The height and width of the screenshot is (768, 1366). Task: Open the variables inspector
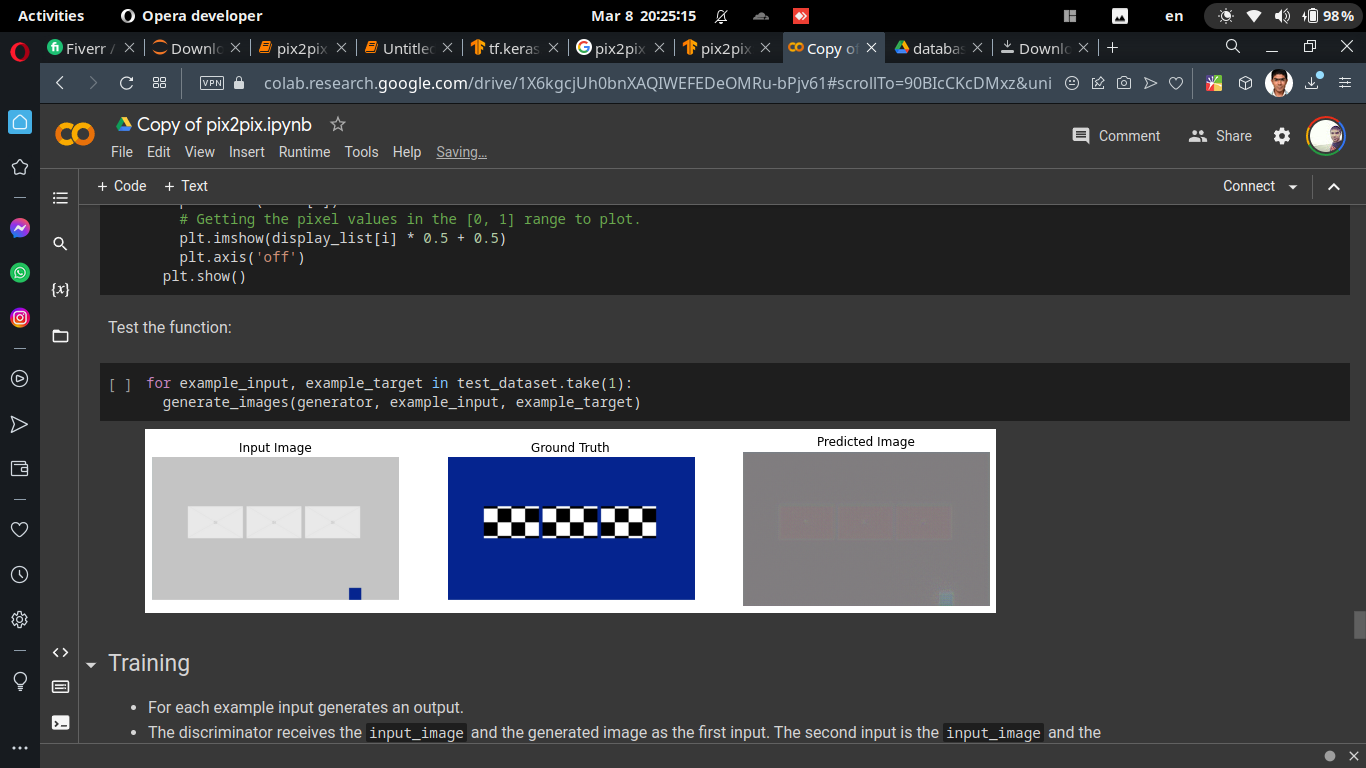[x=60, y=289]
